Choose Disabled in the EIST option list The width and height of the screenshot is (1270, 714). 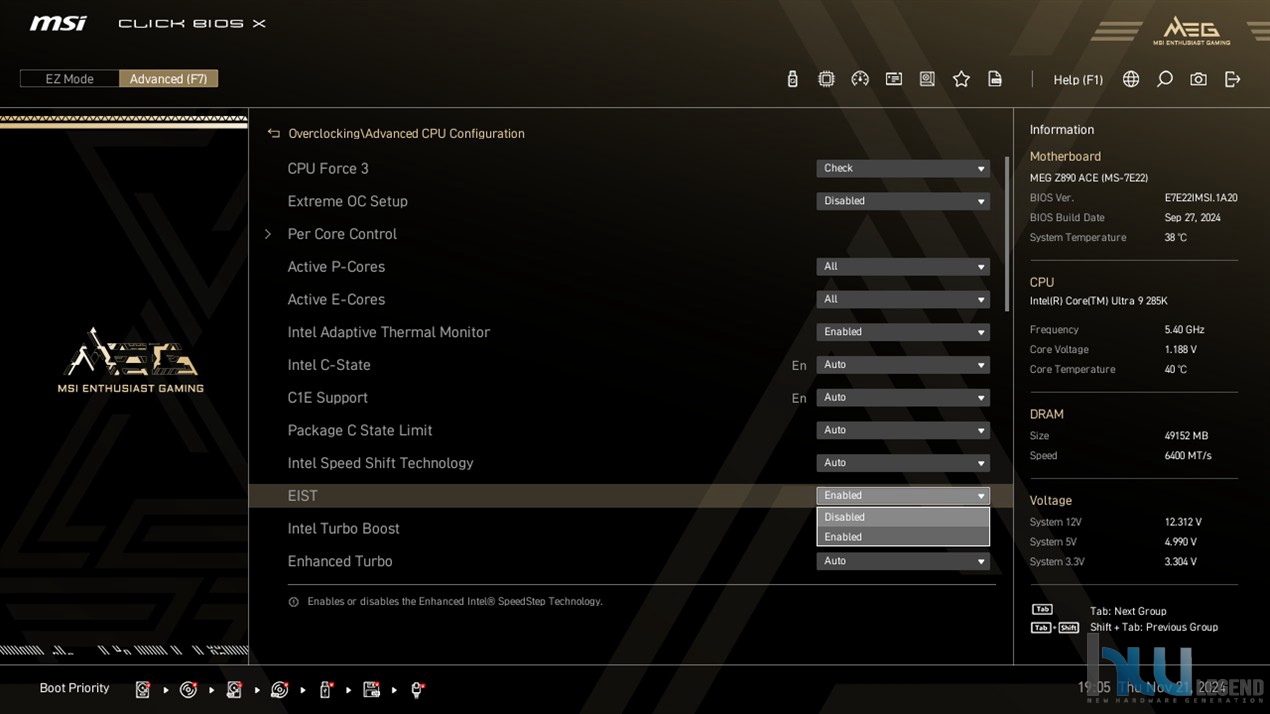point(903,517)
